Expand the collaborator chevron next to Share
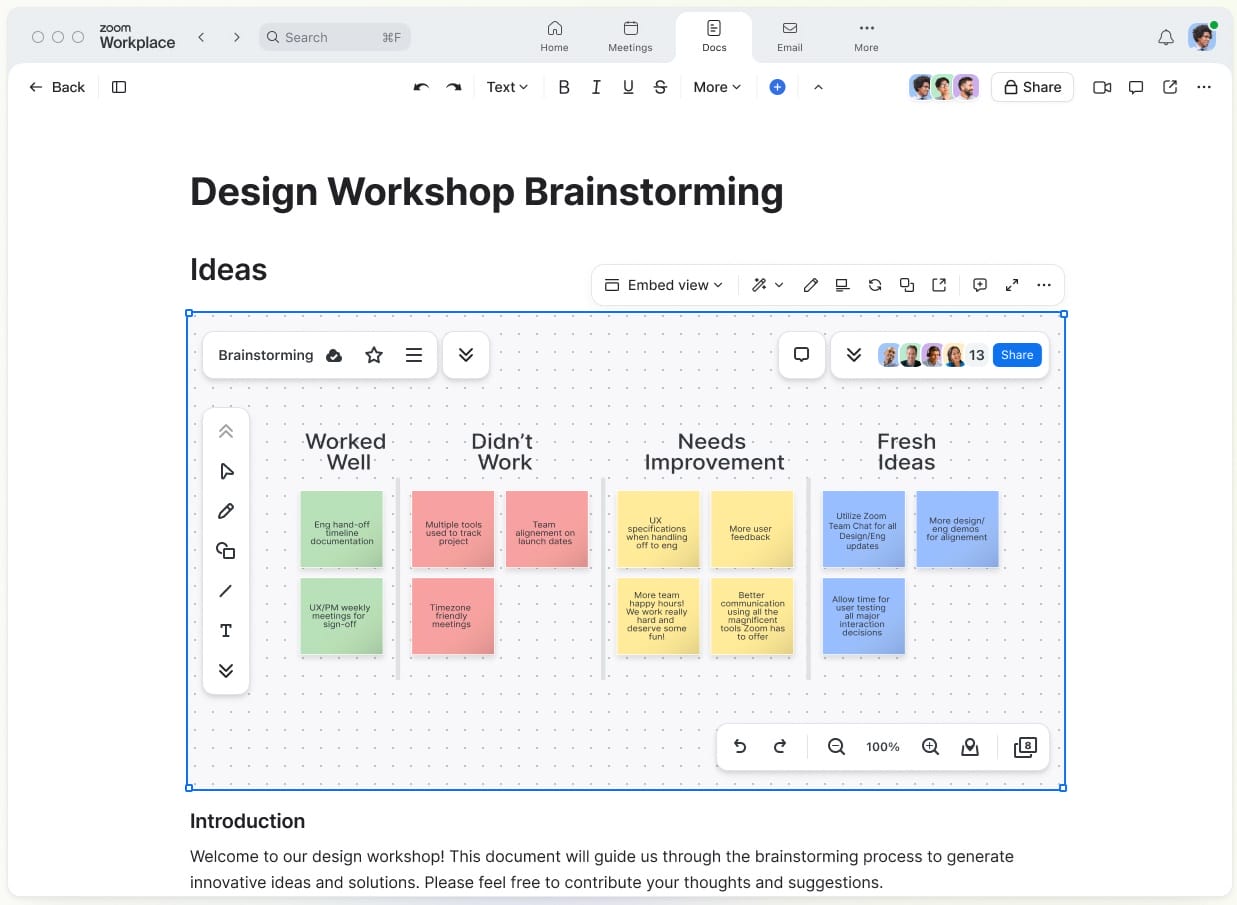The height and width of the screenshot is (905, 1237). click(853, 355)
